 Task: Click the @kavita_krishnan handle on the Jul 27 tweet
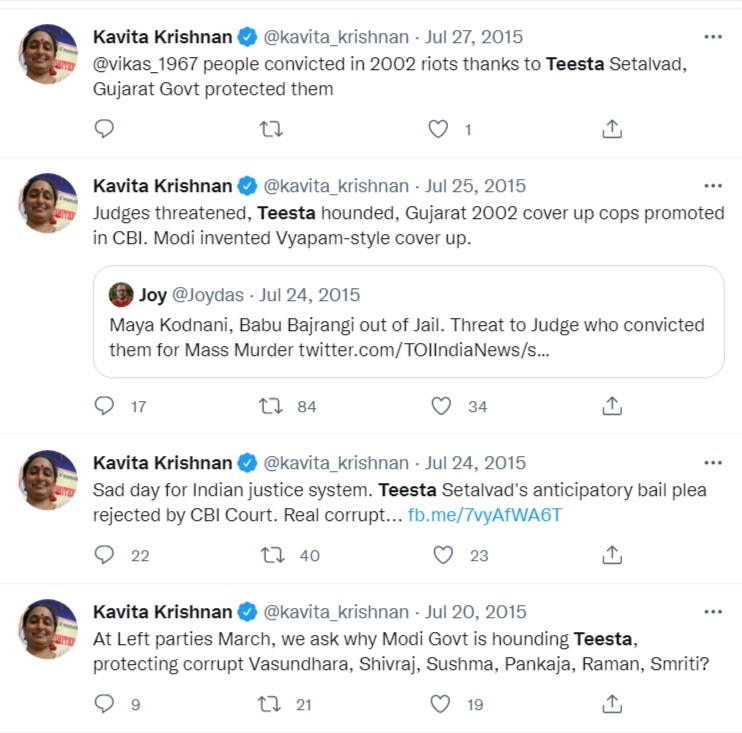tap(336, 37)
